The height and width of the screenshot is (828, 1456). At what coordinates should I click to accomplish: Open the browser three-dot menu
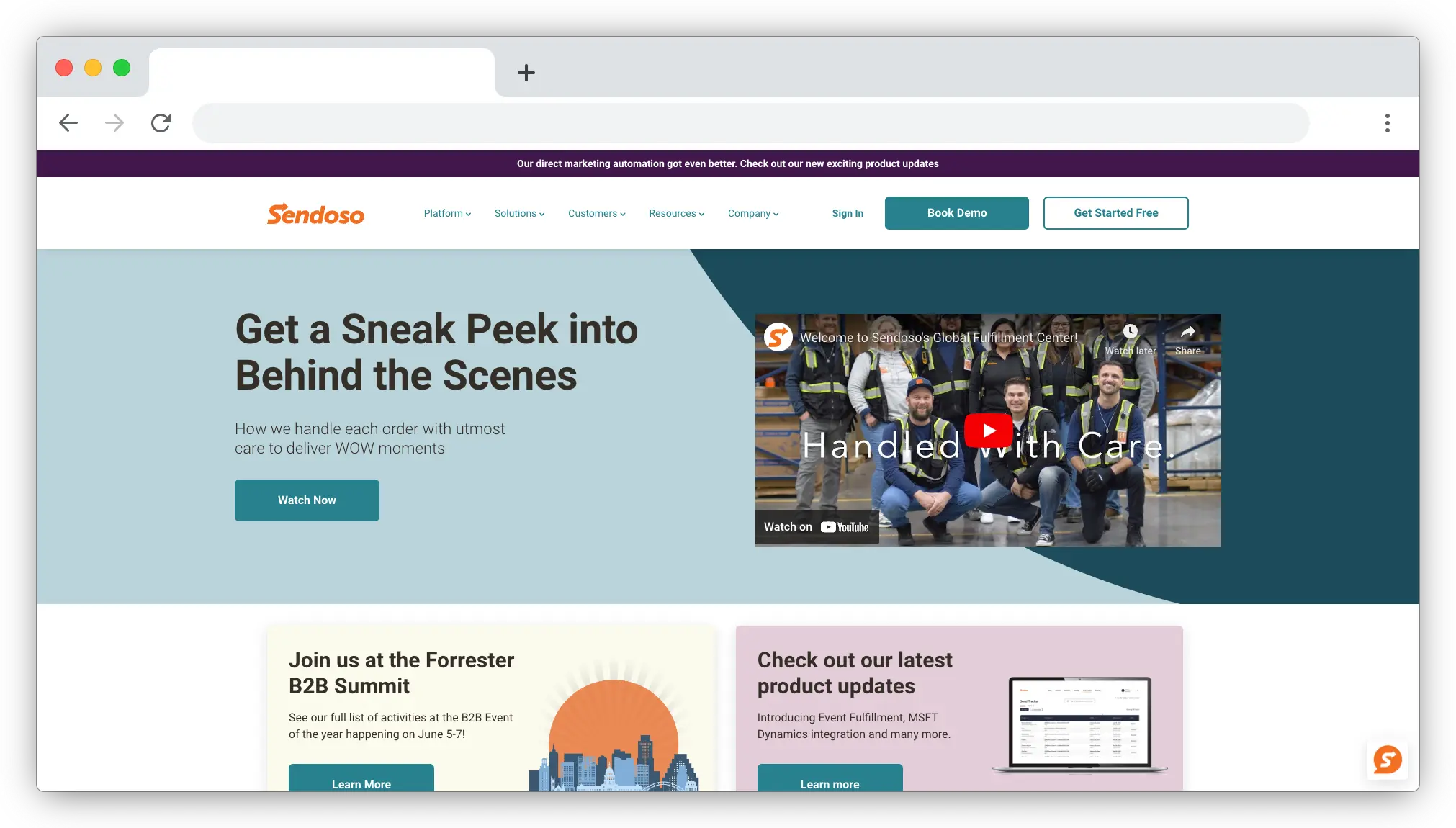pos(1387,123)
